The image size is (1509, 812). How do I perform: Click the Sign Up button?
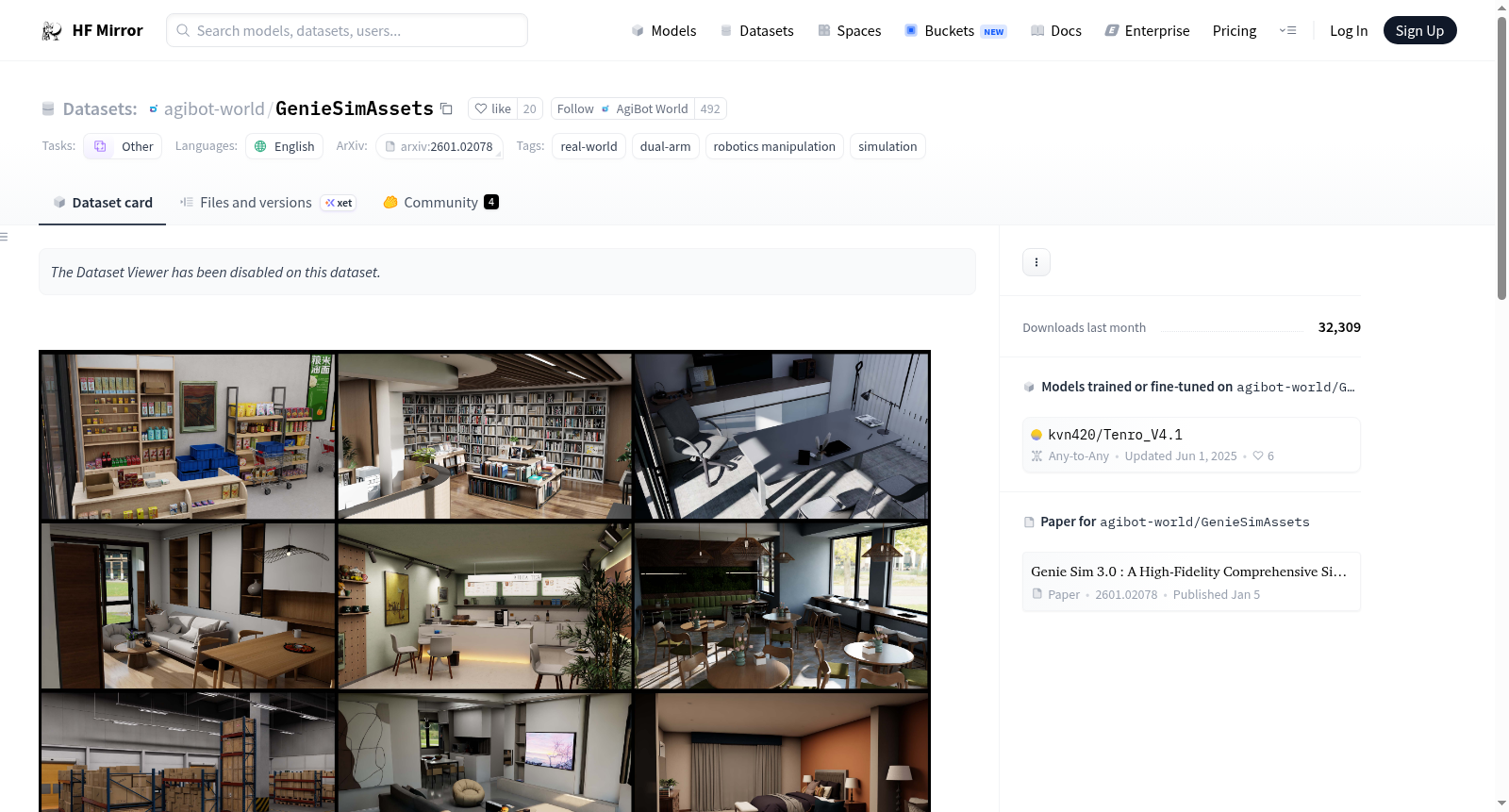coord(1419,31)
